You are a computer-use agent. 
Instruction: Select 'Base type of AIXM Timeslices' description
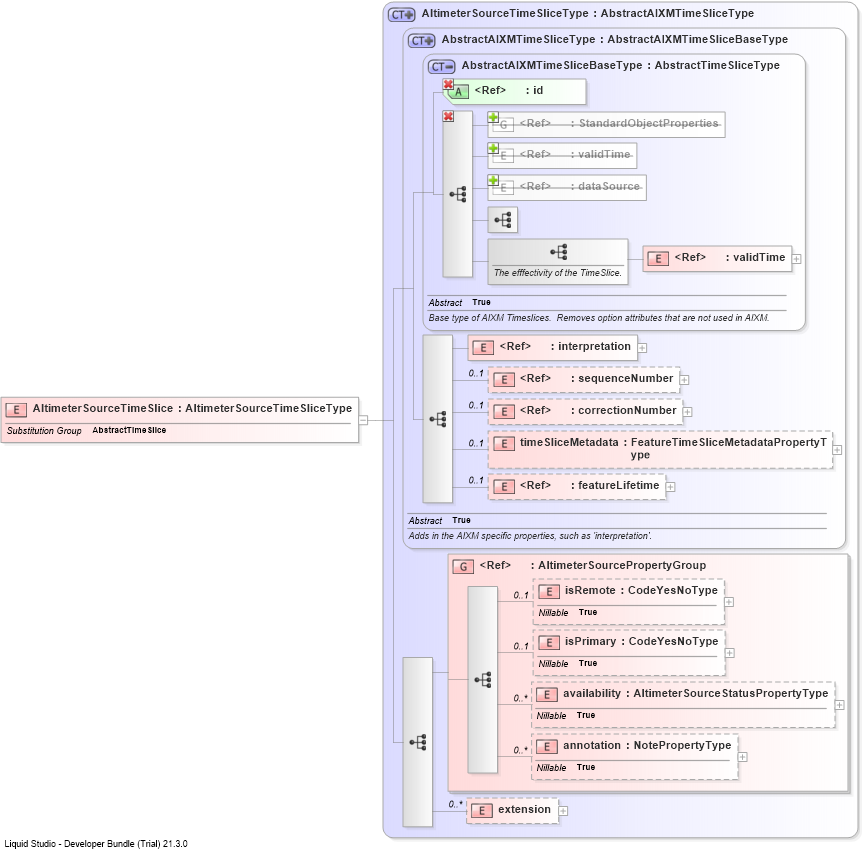point(599,318)
